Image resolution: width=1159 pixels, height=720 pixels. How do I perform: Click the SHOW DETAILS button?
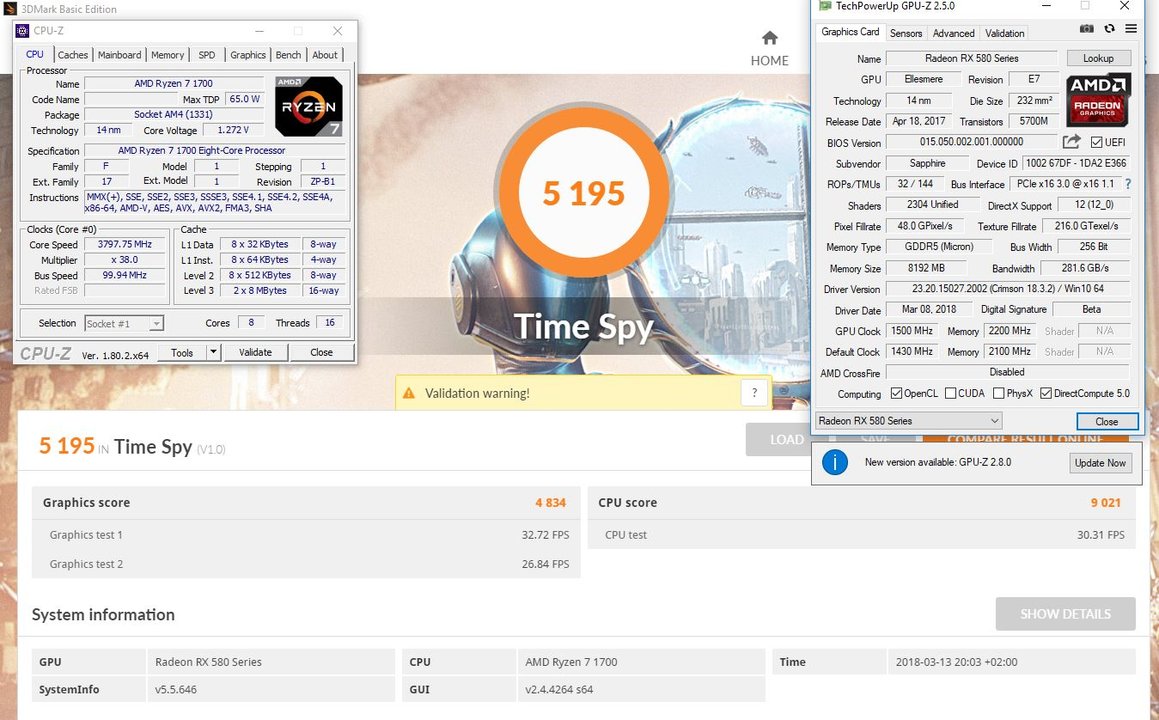coord(1065,614)
